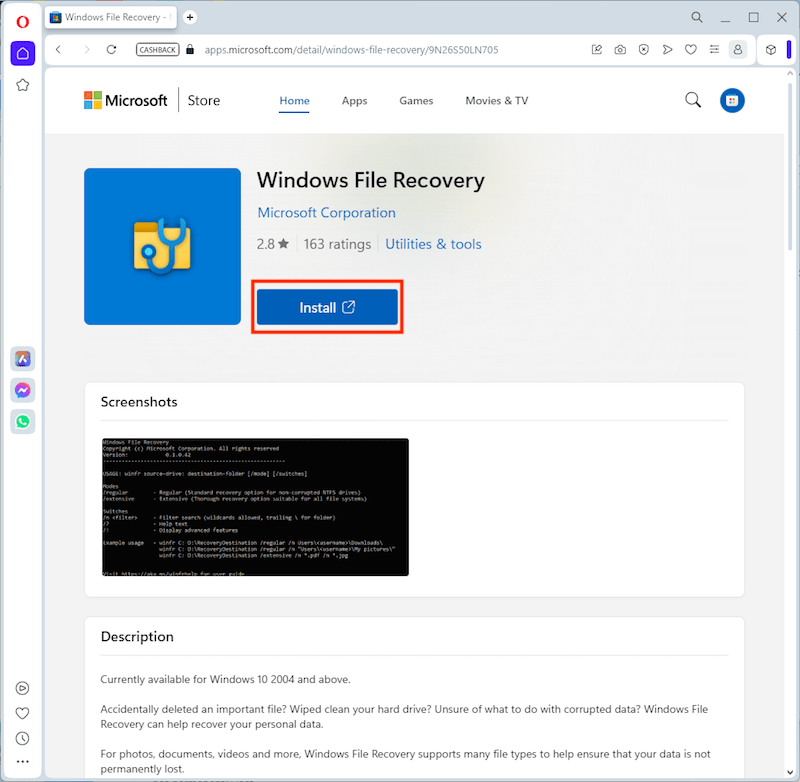Open Easy Setup settings panel
The image size is (800, 782).
click(713, 49)
